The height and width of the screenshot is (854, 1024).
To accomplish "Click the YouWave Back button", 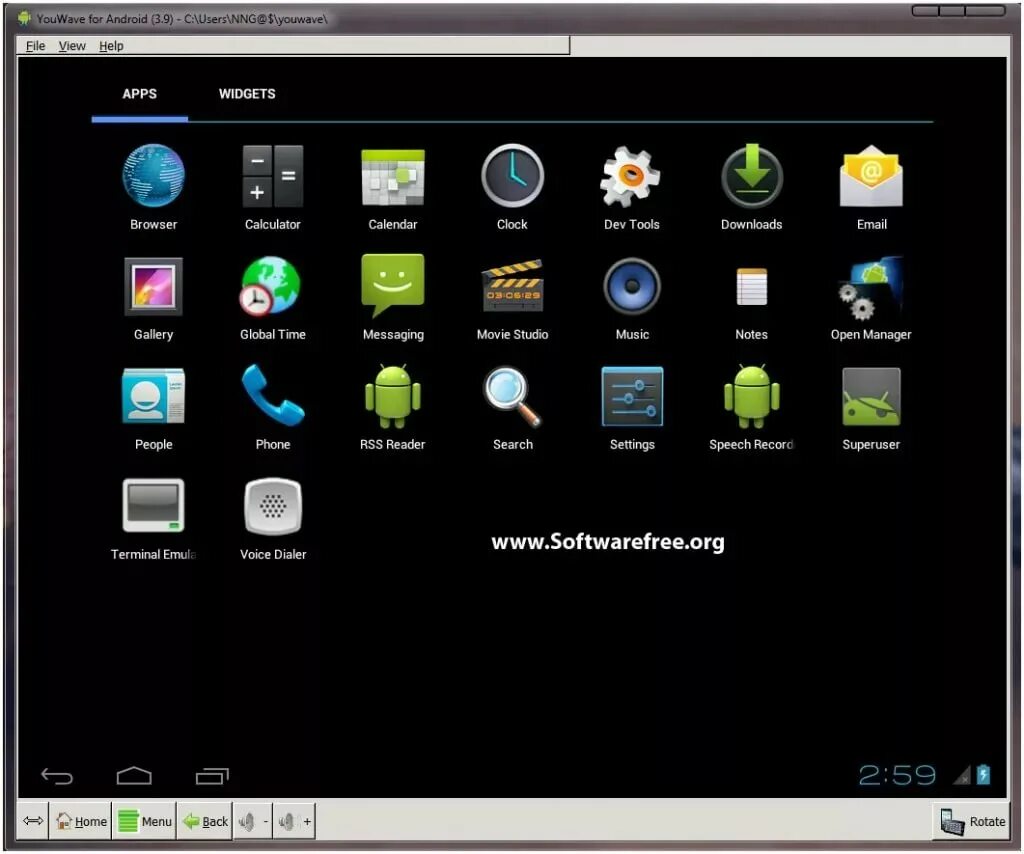I will click(x=205, y=821).
